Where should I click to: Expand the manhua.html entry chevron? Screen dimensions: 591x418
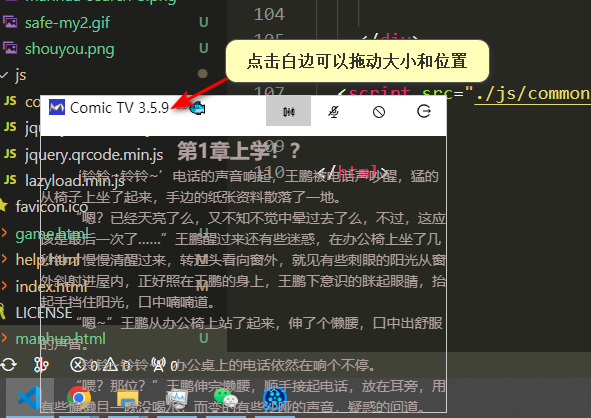pos(5,338)
